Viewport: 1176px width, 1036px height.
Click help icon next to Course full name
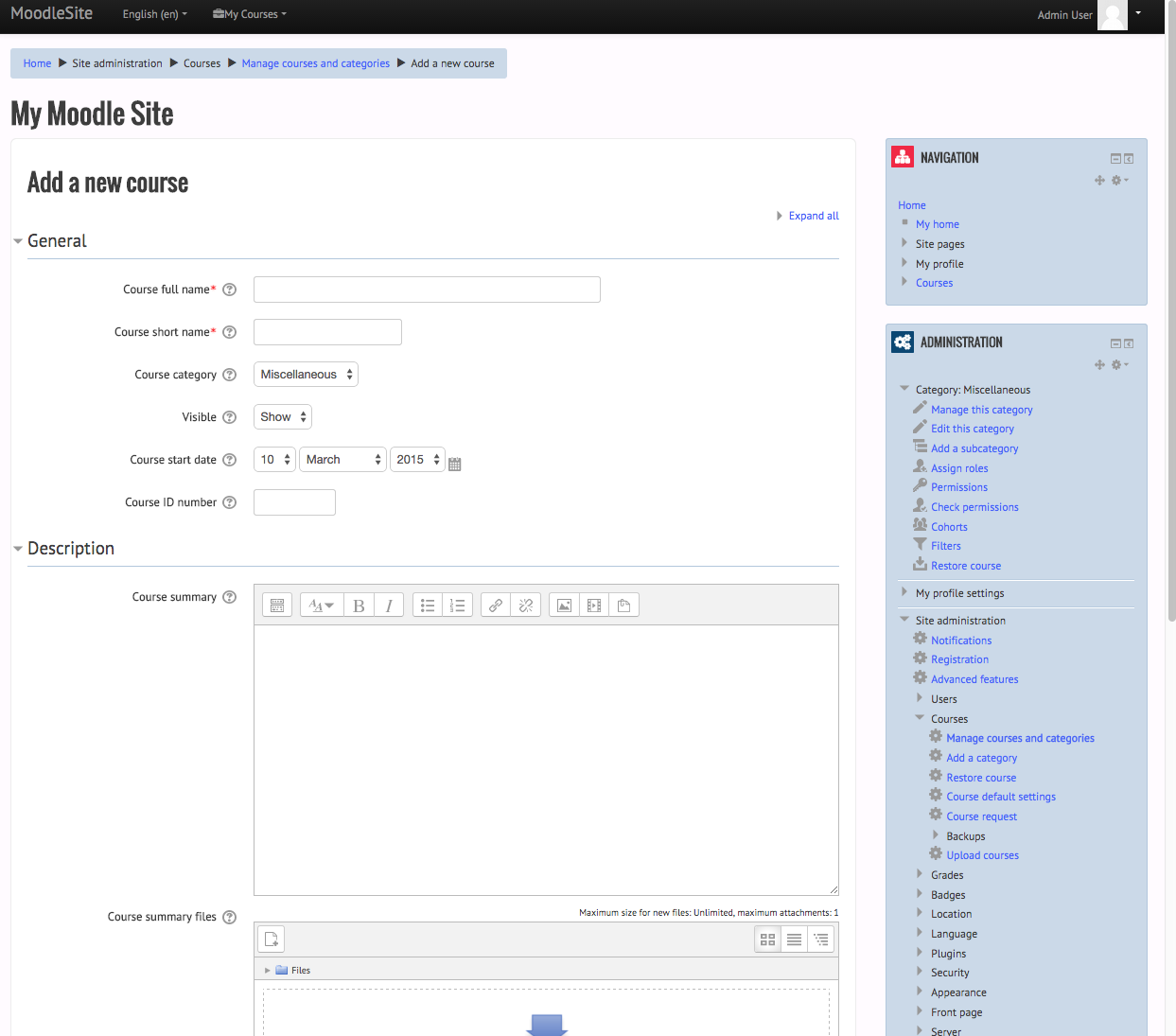(229, 290)
